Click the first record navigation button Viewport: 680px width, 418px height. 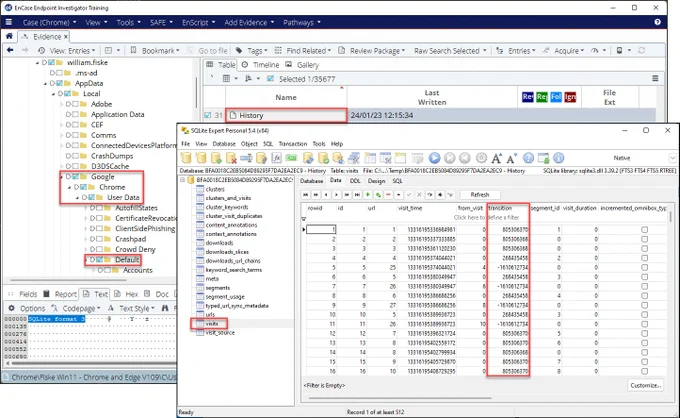pyautogui.click(x=306, y=195)
